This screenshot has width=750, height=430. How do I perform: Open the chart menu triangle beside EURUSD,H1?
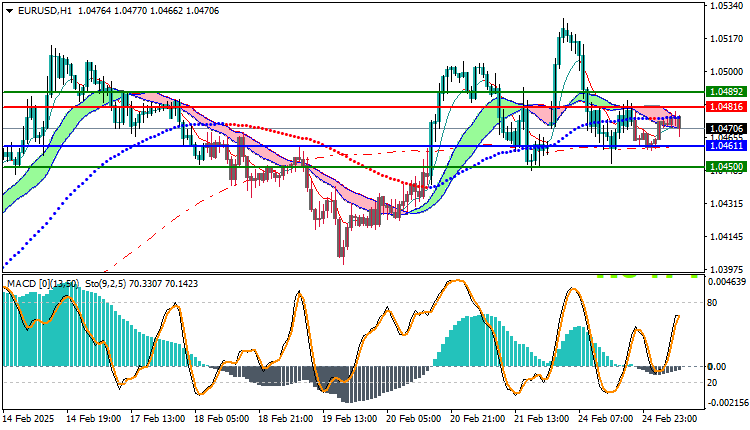10,11
